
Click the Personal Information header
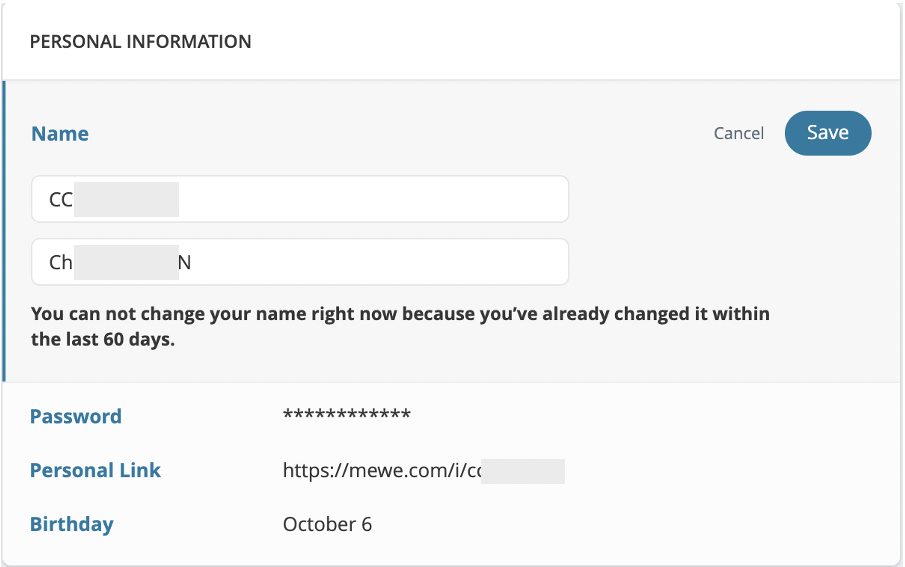(x=140, y=42)
